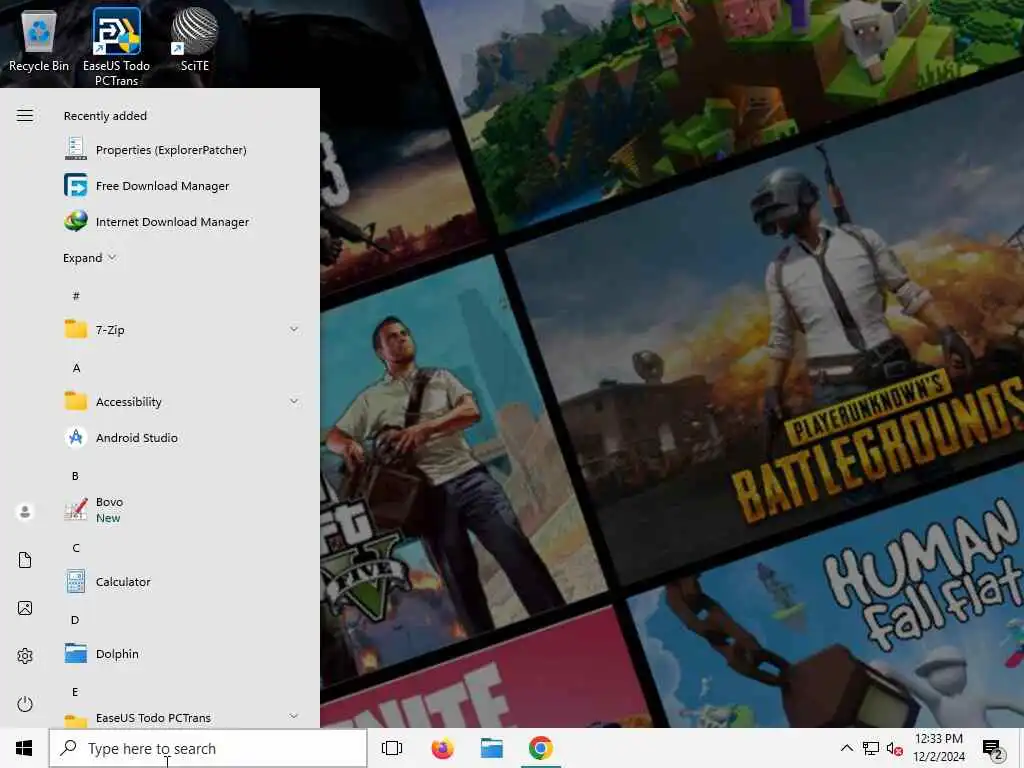Open network status tray icon

[871, 748]
